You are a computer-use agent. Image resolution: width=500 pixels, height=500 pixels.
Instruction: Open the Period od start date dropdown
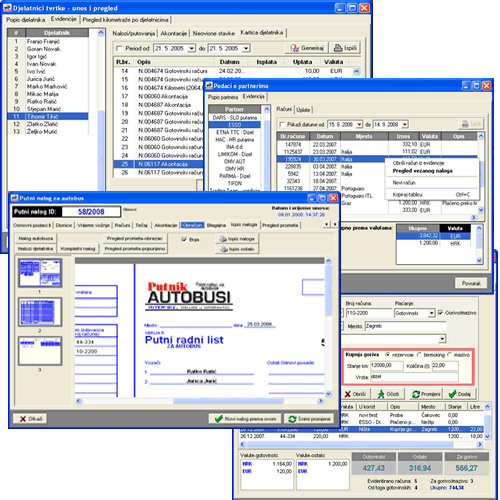click(191, 49)
